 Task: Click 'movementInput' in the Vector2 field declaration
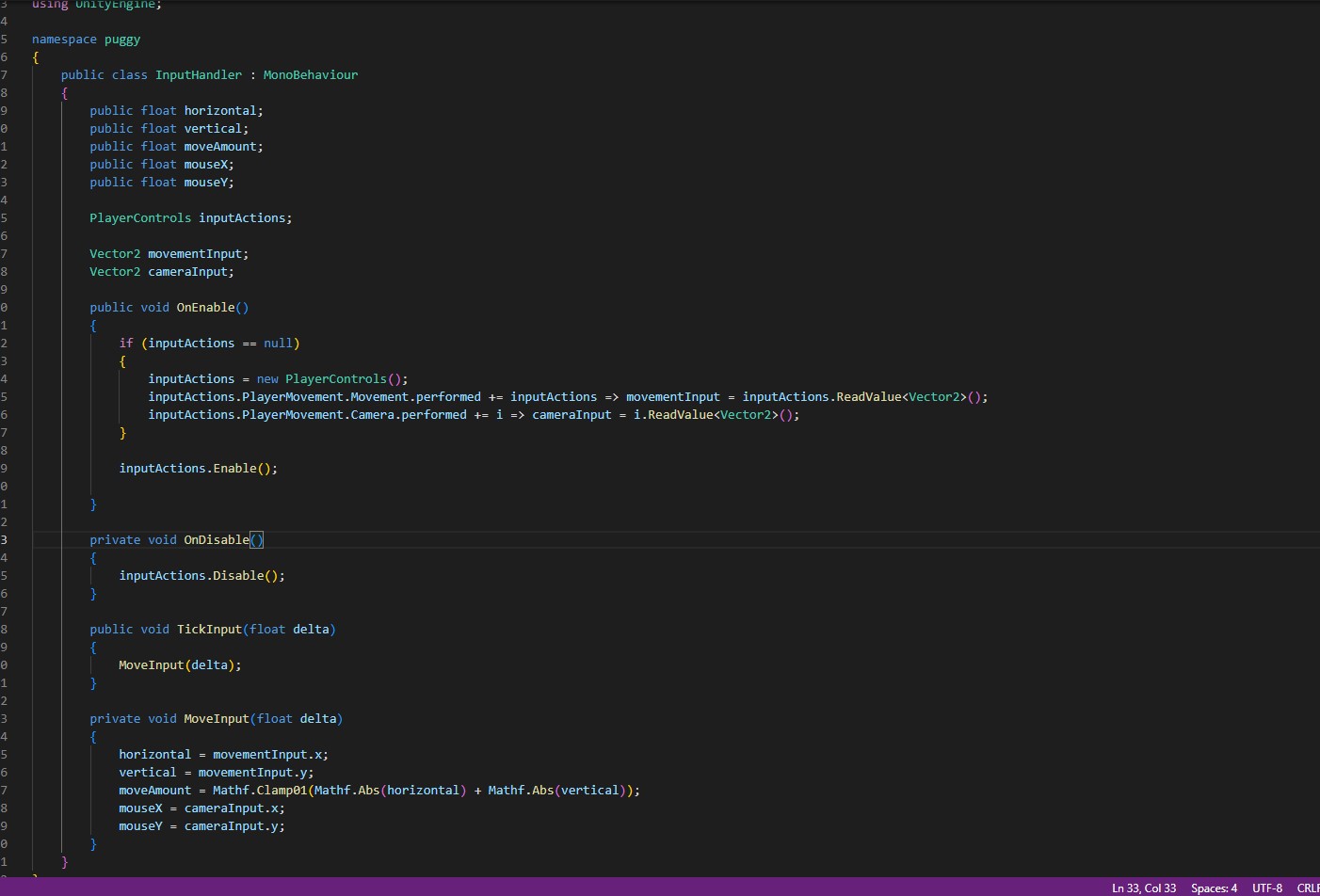(x=195, y=254)
